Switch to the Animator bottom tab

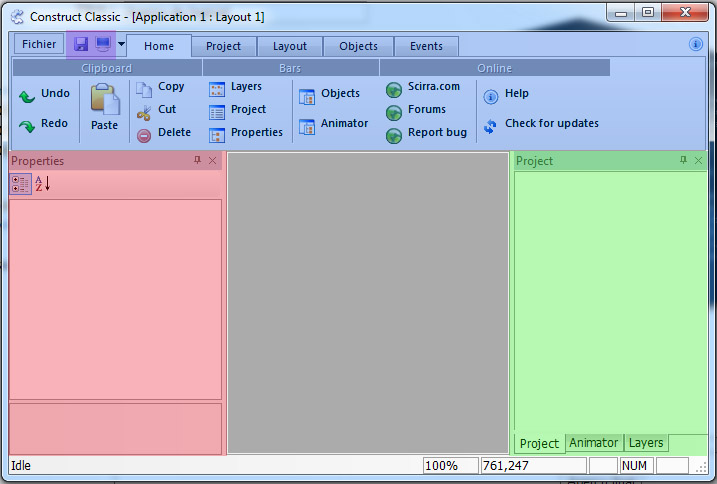pyautogui.click(x=593, y=443)
